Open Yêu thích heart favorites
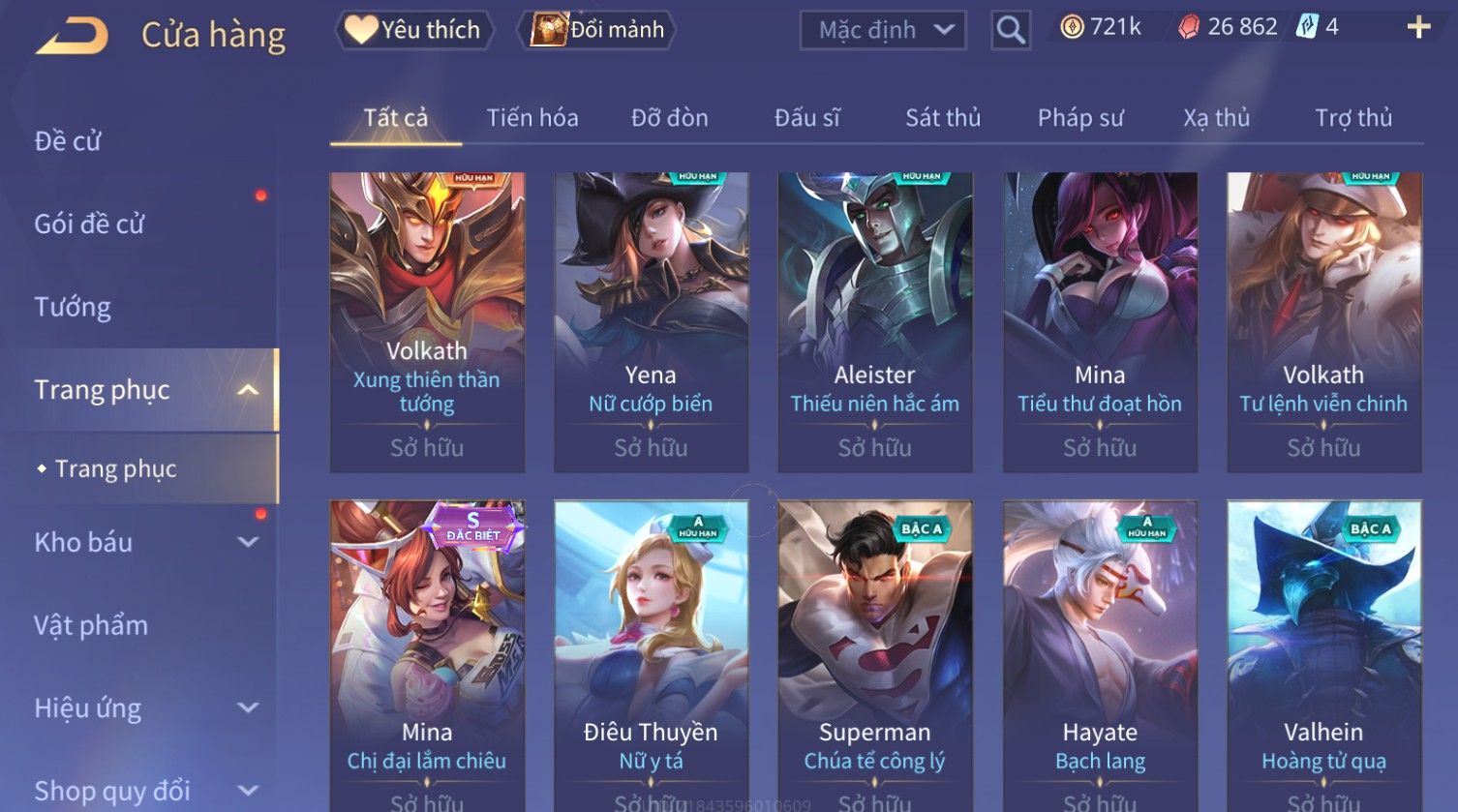This screenshot has height=812, width=1458. pos(414,30)
